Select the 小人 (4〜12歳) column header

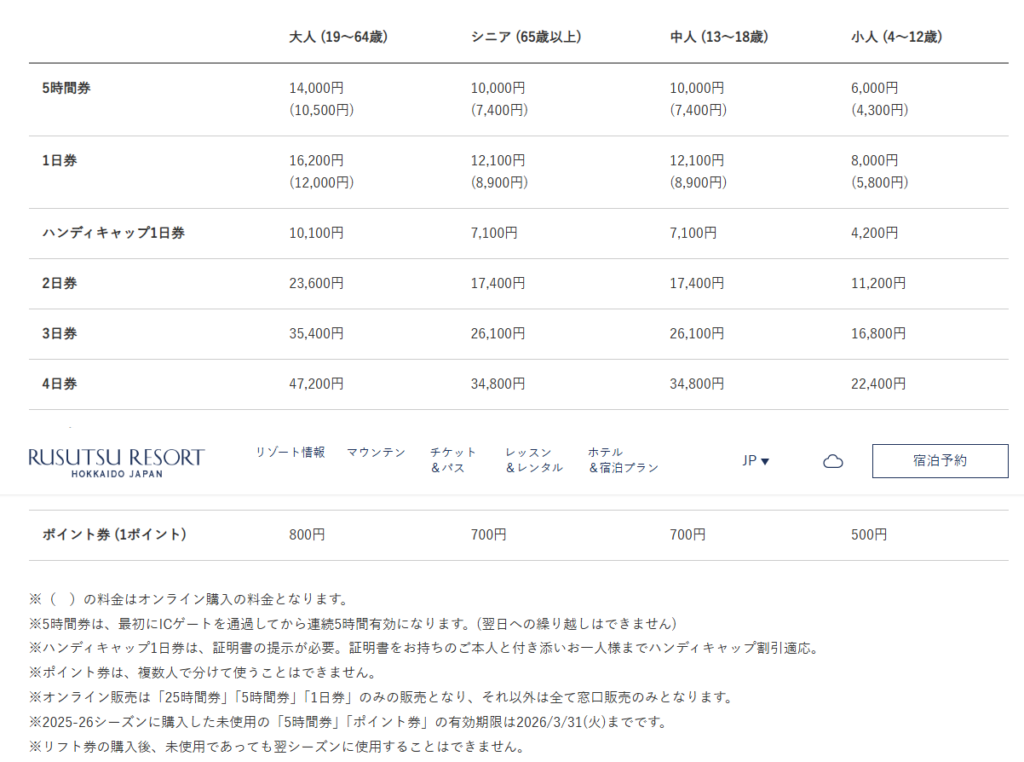pos(896,37)
